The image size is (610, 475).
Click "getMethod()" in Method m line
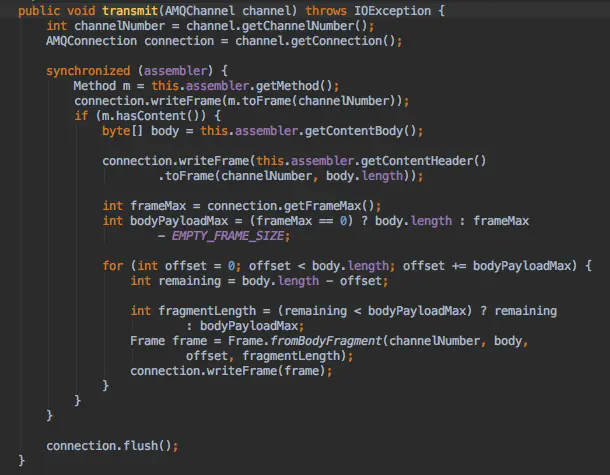point(294,86)
